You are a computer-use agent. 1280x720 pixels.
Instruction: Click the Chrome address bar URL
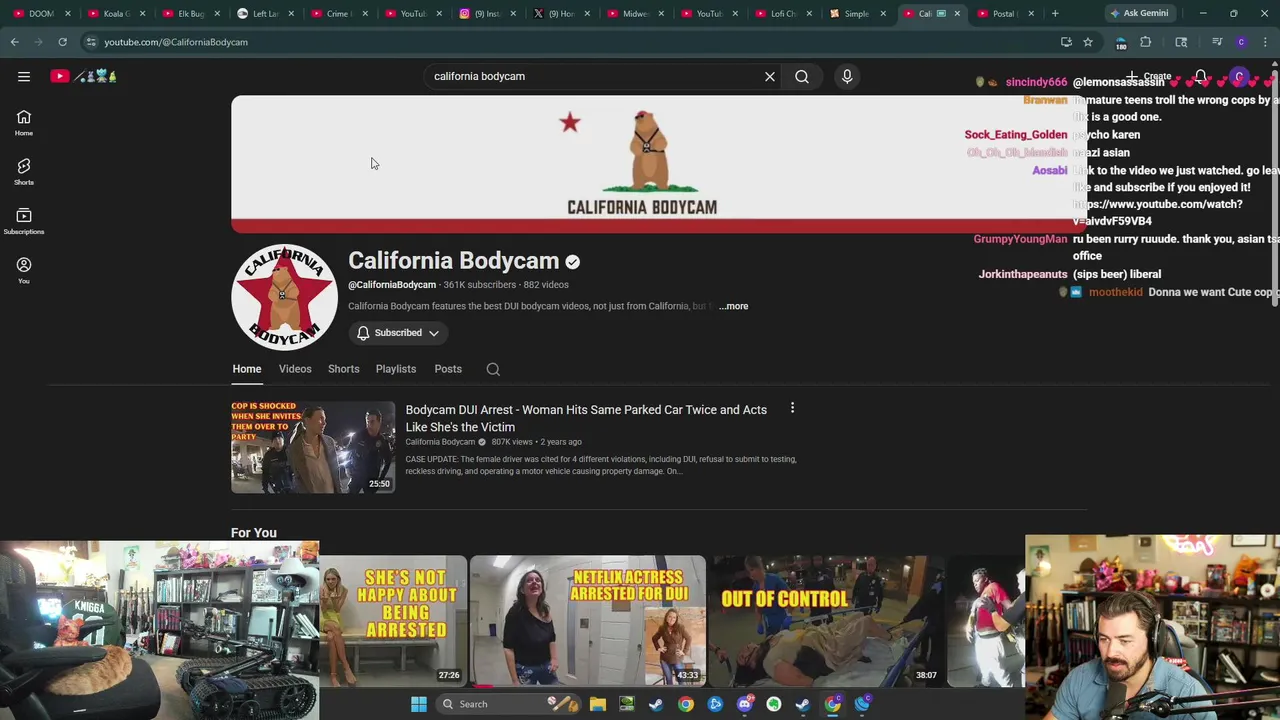click(176, 42)
